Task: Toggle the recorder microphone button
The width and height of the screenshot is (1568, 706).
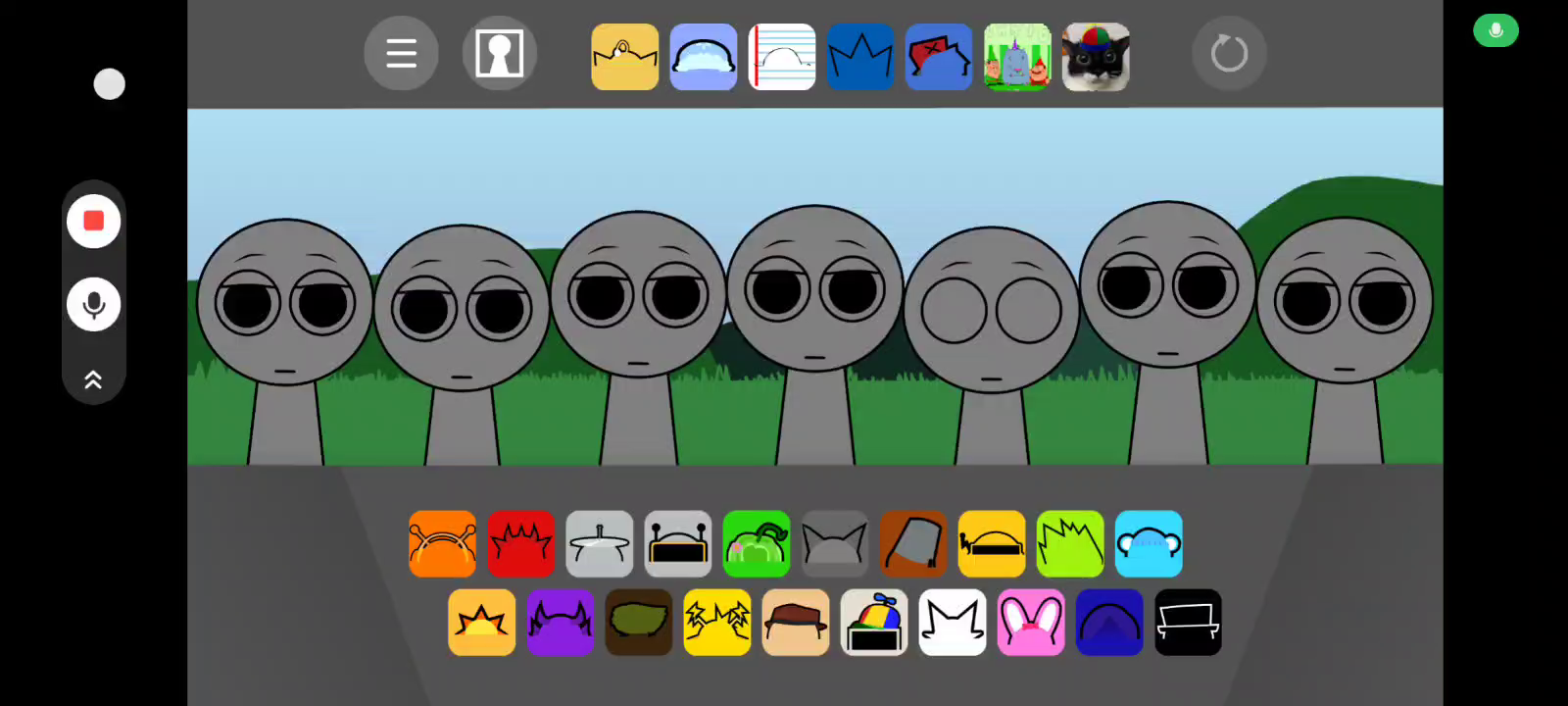Action: [x=94, y=305]
